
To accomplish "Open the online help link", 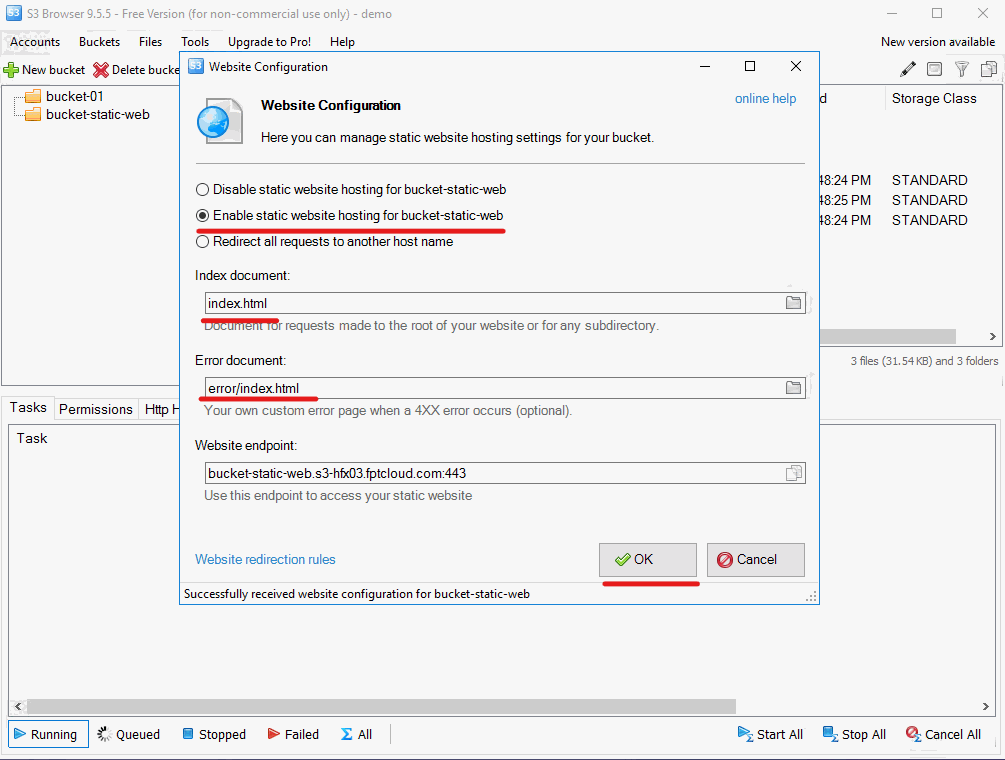I will click(x=765, y=99).
